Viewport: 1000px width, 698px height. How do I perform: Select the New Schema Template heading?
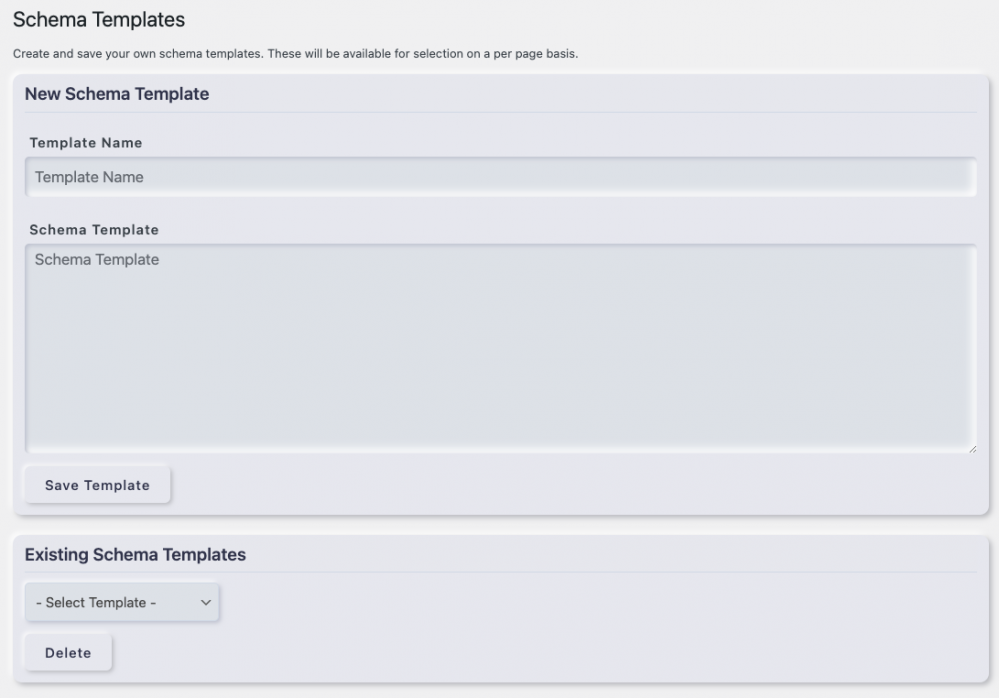click(x=117, y=94)
